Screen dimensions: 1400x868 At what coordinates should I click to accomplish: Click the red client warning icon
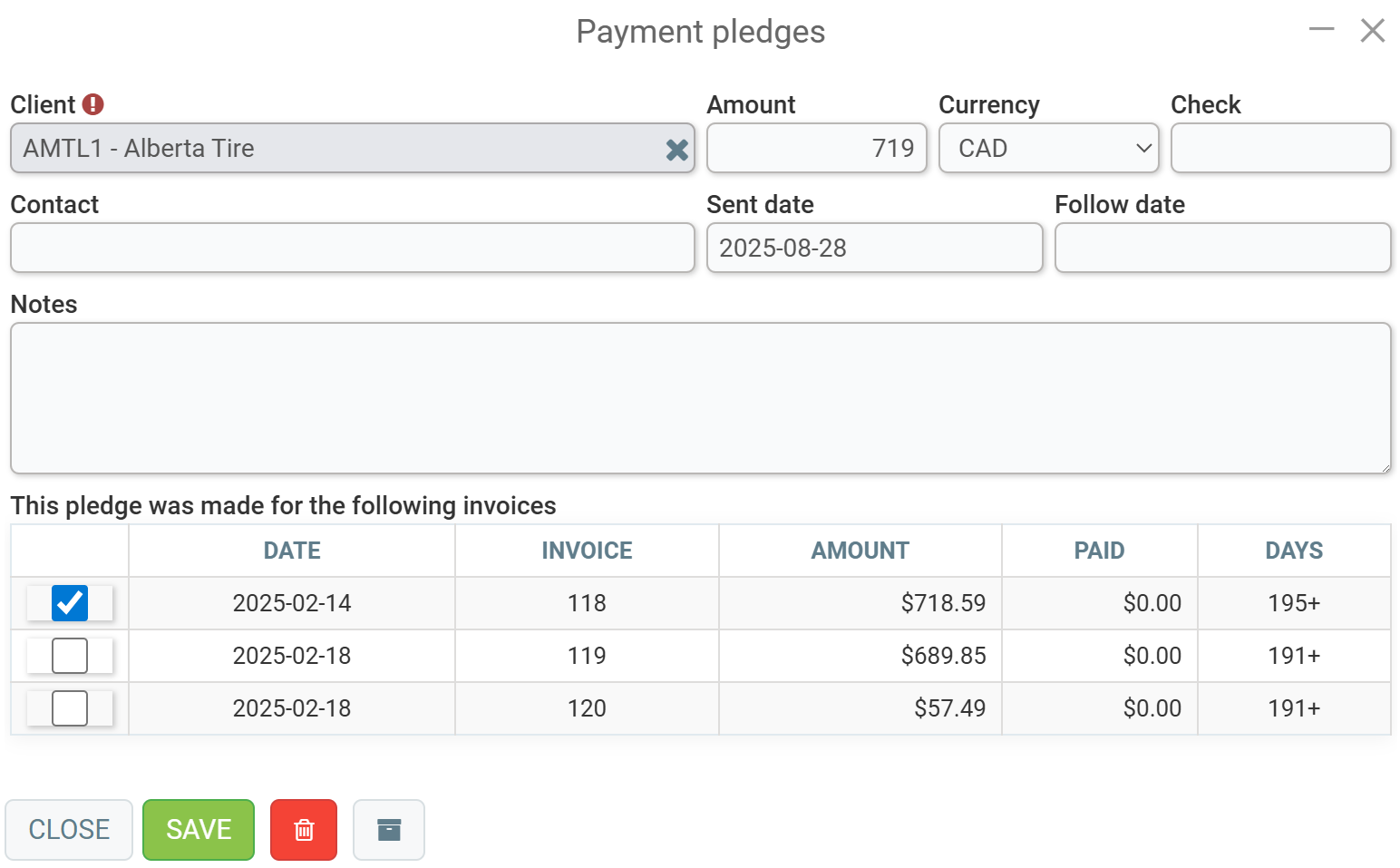coord(92,104)
